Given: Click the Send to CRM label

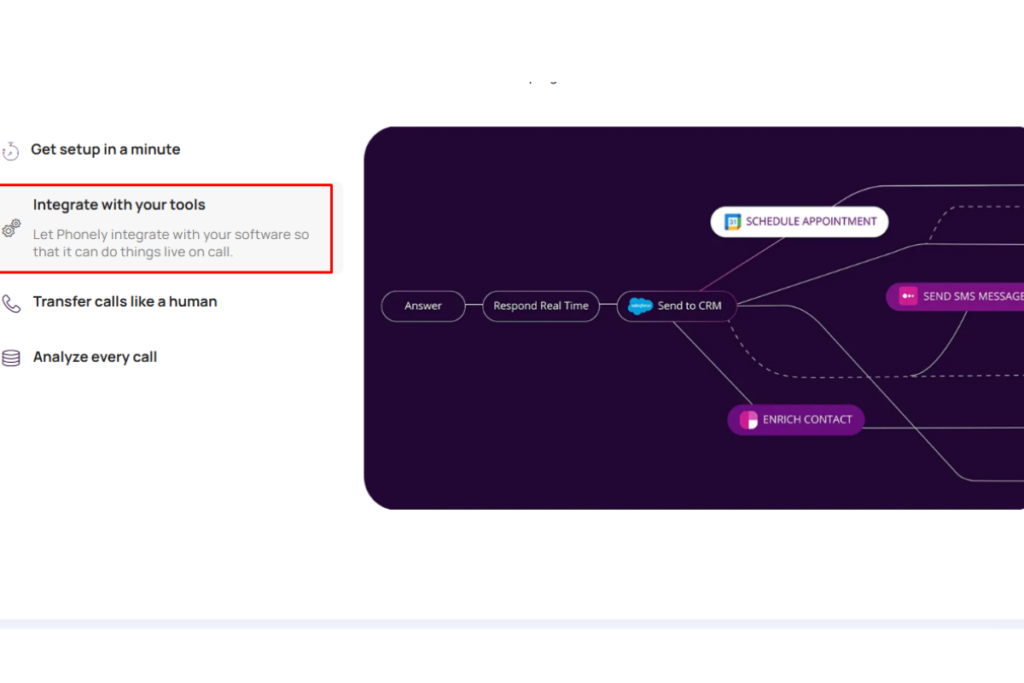Looking at the screenshot, I should click(689, 306).
